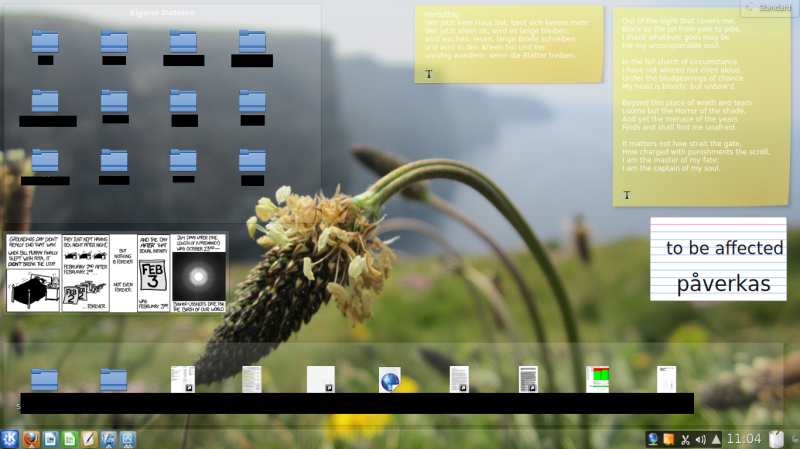Open the globe web file icon
This screenshot has height=449, width=800.
click(390, 380)
